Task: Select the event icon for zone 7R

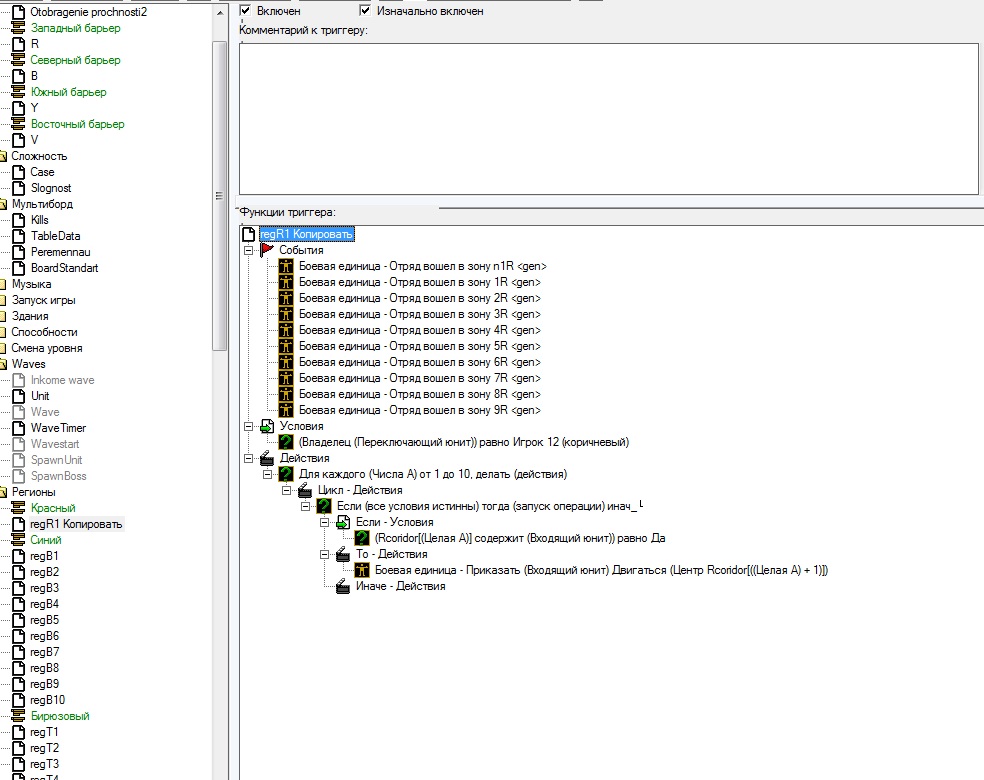Action: [x=286, y=378]
